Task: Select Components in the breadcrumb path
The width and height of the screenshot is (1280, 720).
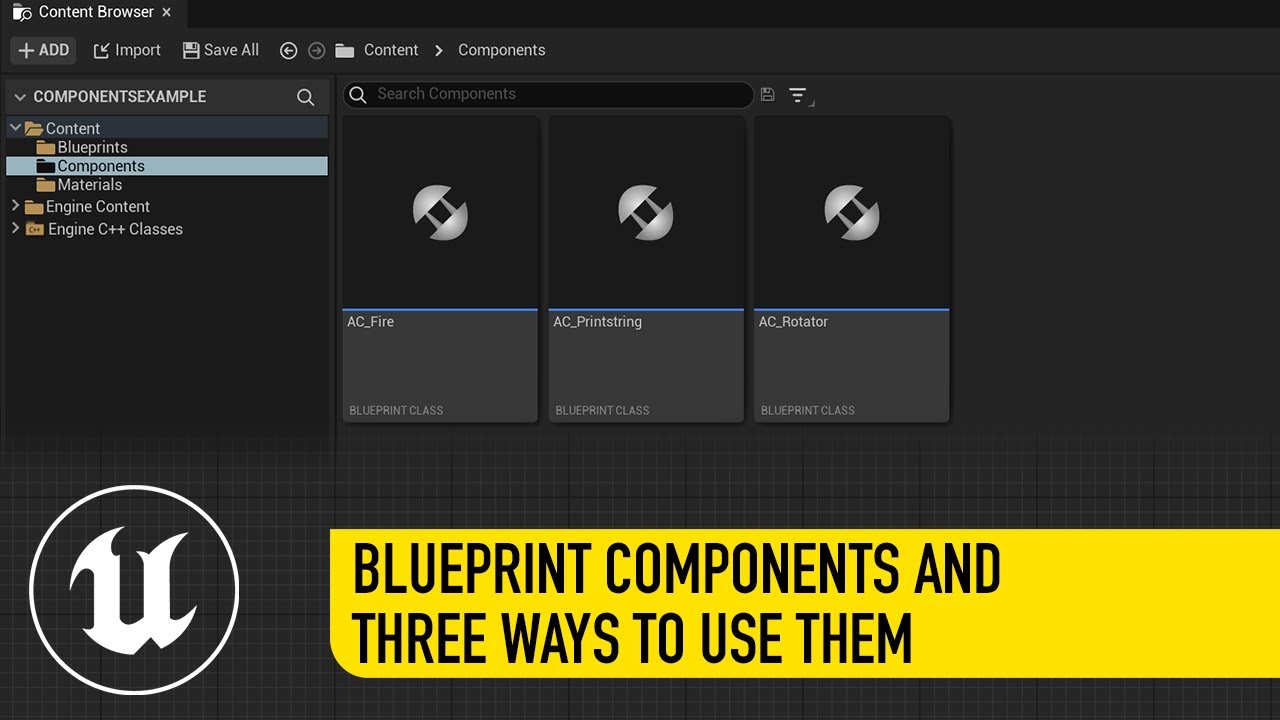Action: tap(502, 50)
